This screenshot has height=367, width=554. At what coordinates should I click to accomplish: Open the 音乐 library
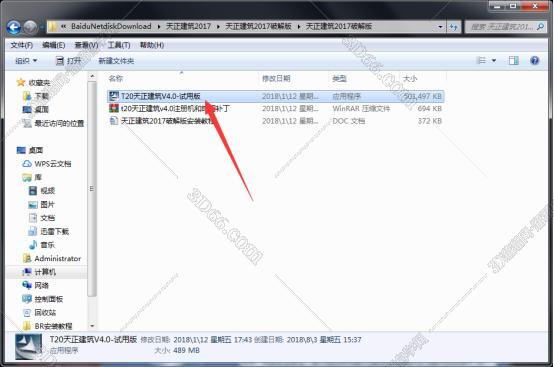pos(47,245)
